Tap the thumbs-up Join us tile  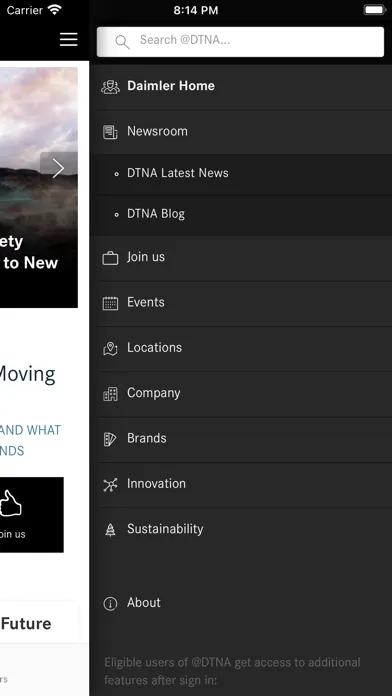click(31, 514)
